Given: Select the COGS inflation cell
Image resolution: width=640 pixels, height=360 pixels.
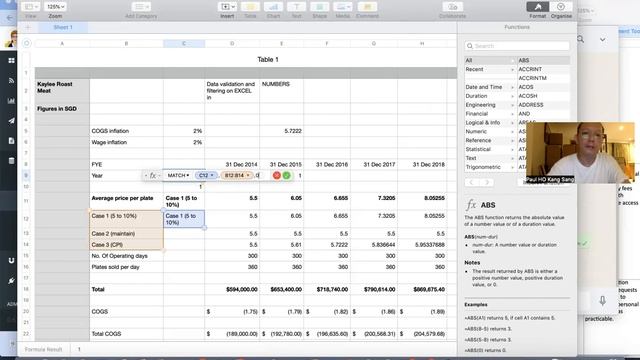Looking at the screenshot, I should (127, 131).
